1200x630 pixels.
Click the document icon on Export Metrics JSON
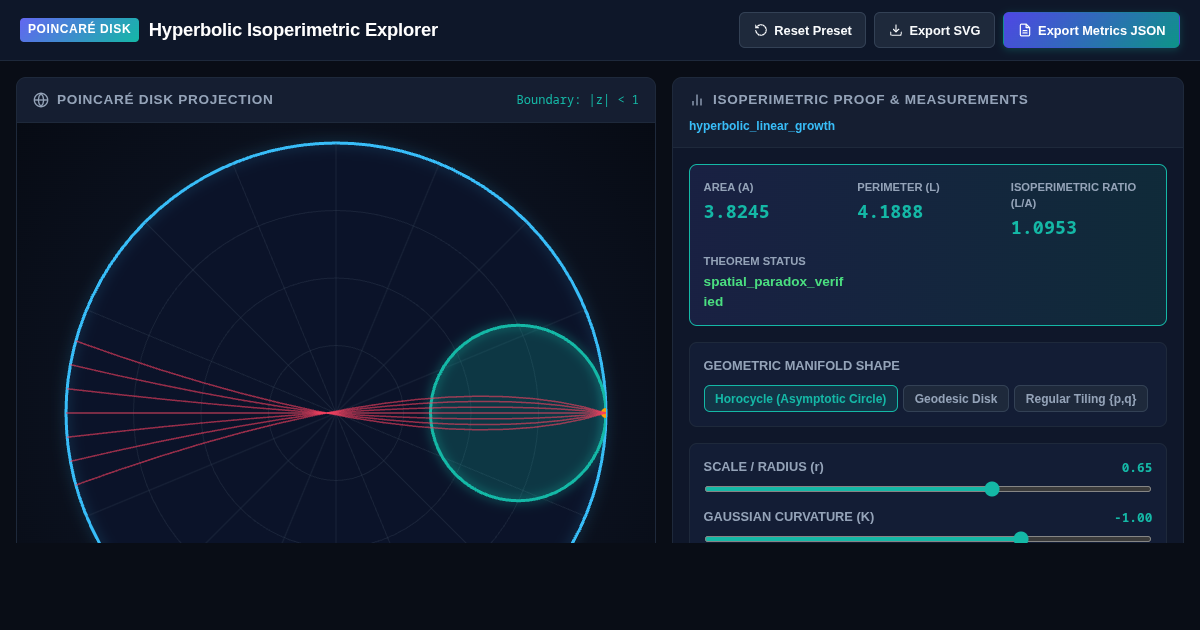coord(1025,30)
